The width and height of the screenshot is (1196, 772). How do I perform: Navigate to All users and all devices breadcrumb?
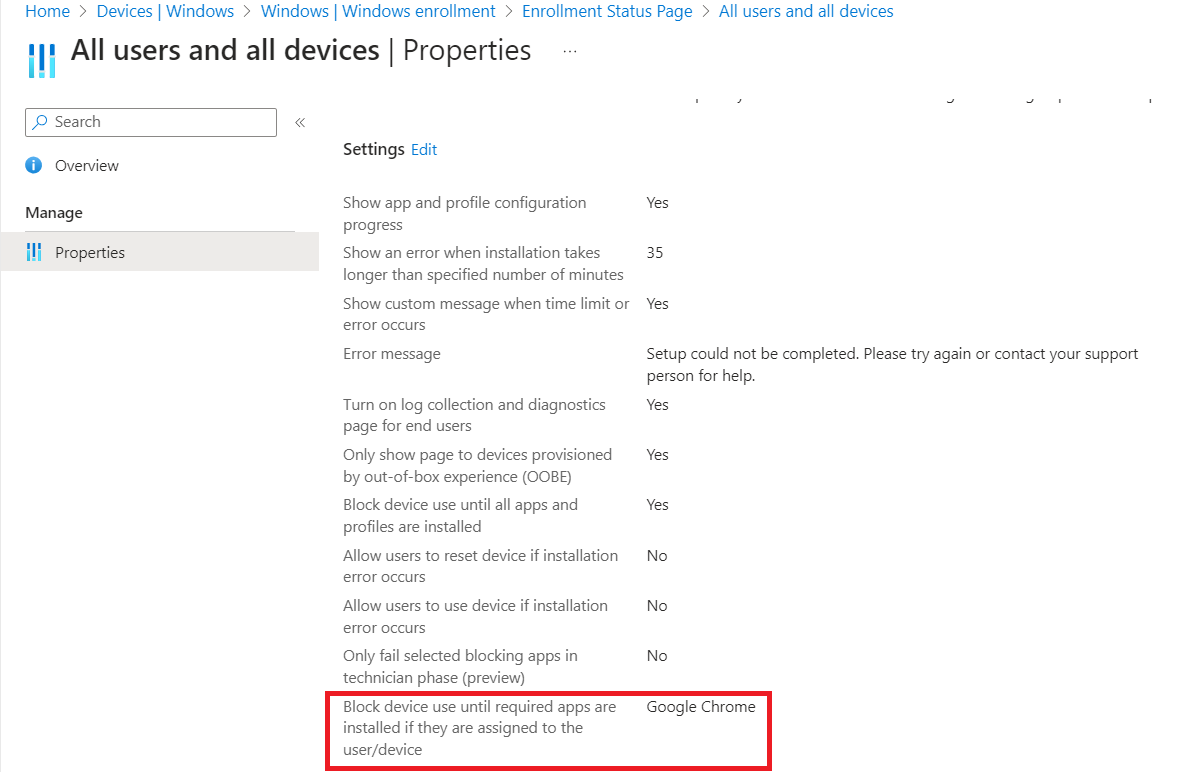tap(806, 11)
